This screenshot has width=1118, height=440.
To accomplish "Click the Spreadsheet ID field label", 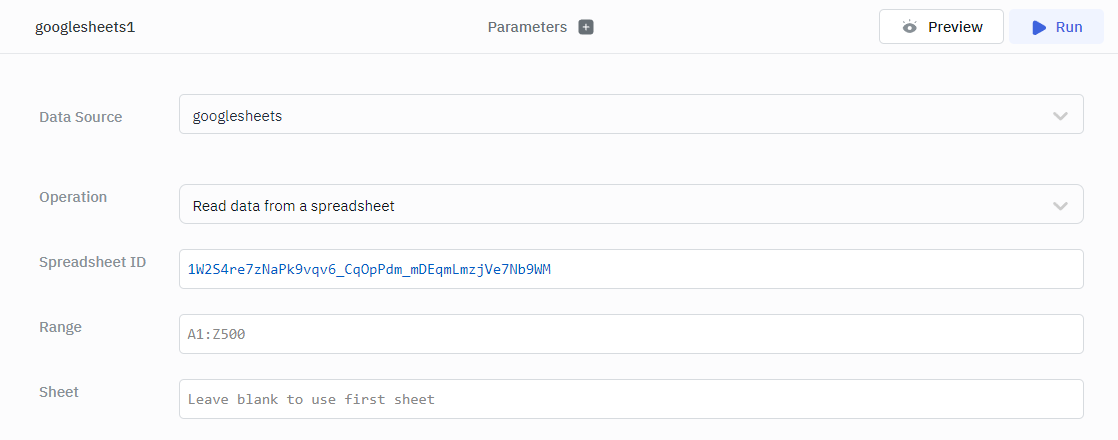I will (92, 262).
